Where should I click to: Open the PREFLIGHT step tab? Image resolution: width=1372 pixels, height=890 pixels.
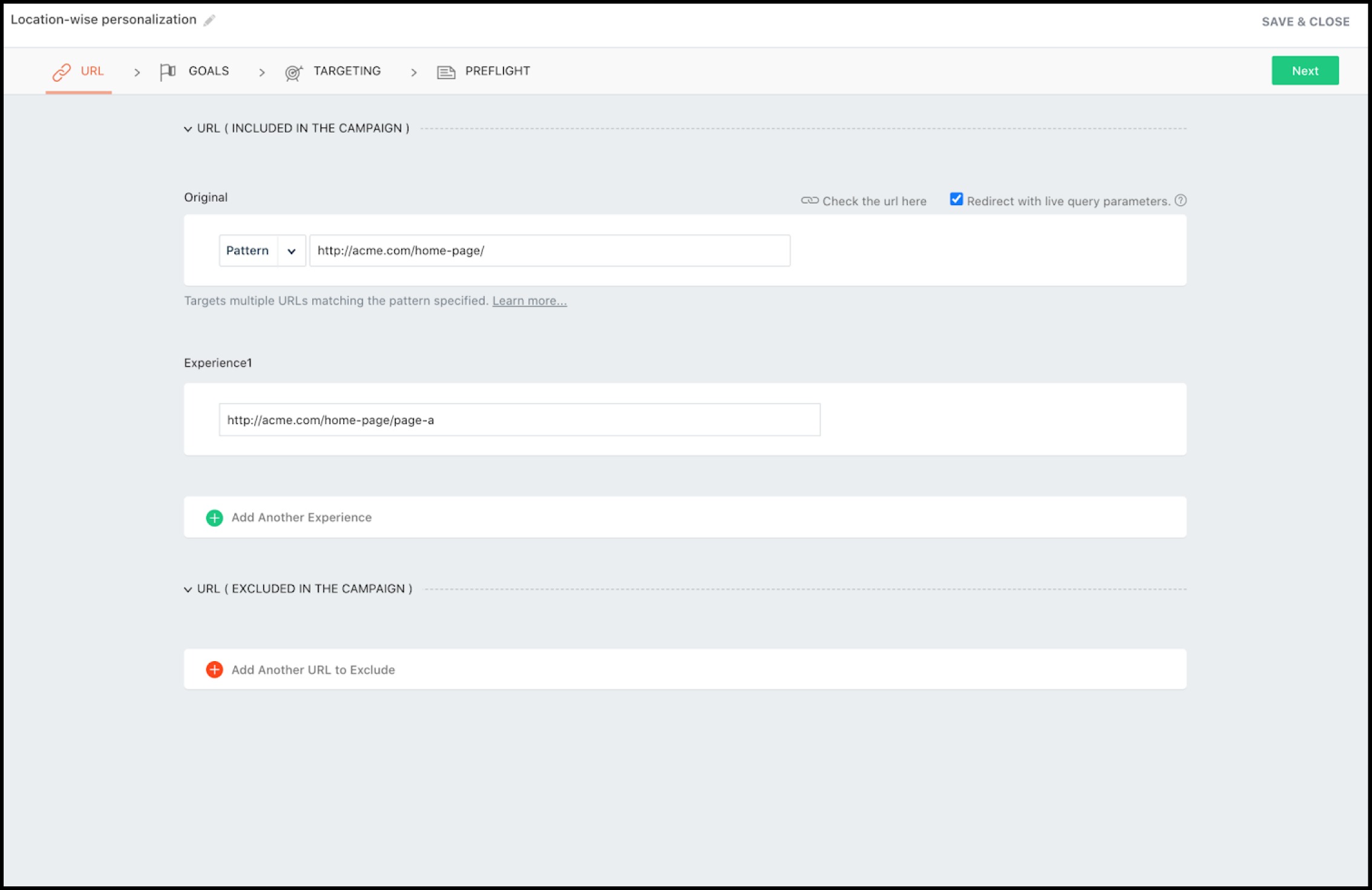(497, 71)
